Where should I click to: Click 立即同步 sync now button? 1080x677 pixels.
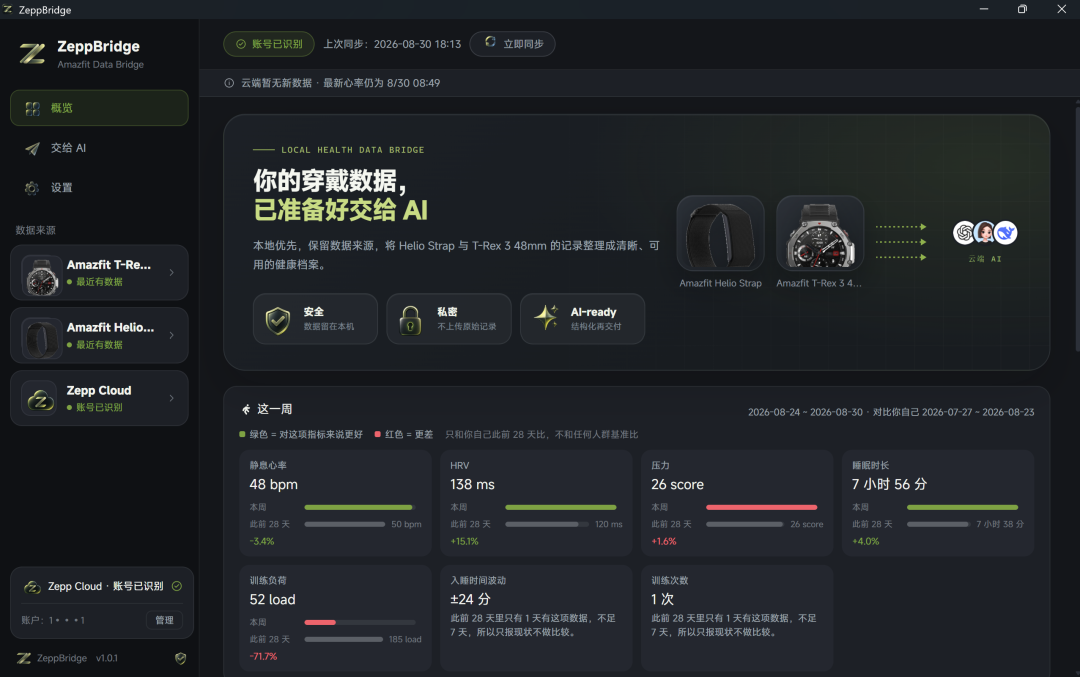tap(512, 44)
